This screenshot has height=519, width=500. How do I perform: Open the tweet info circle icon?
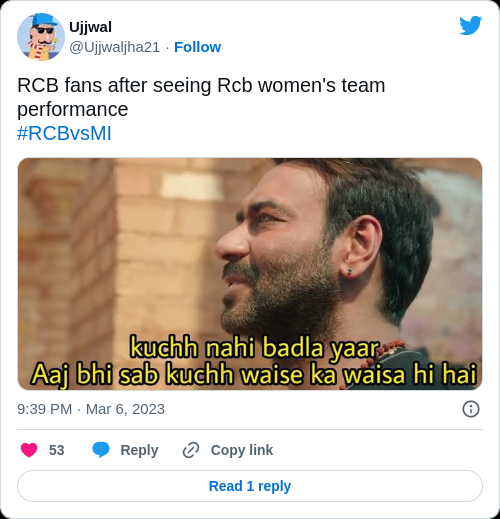[x=471, y=409]
